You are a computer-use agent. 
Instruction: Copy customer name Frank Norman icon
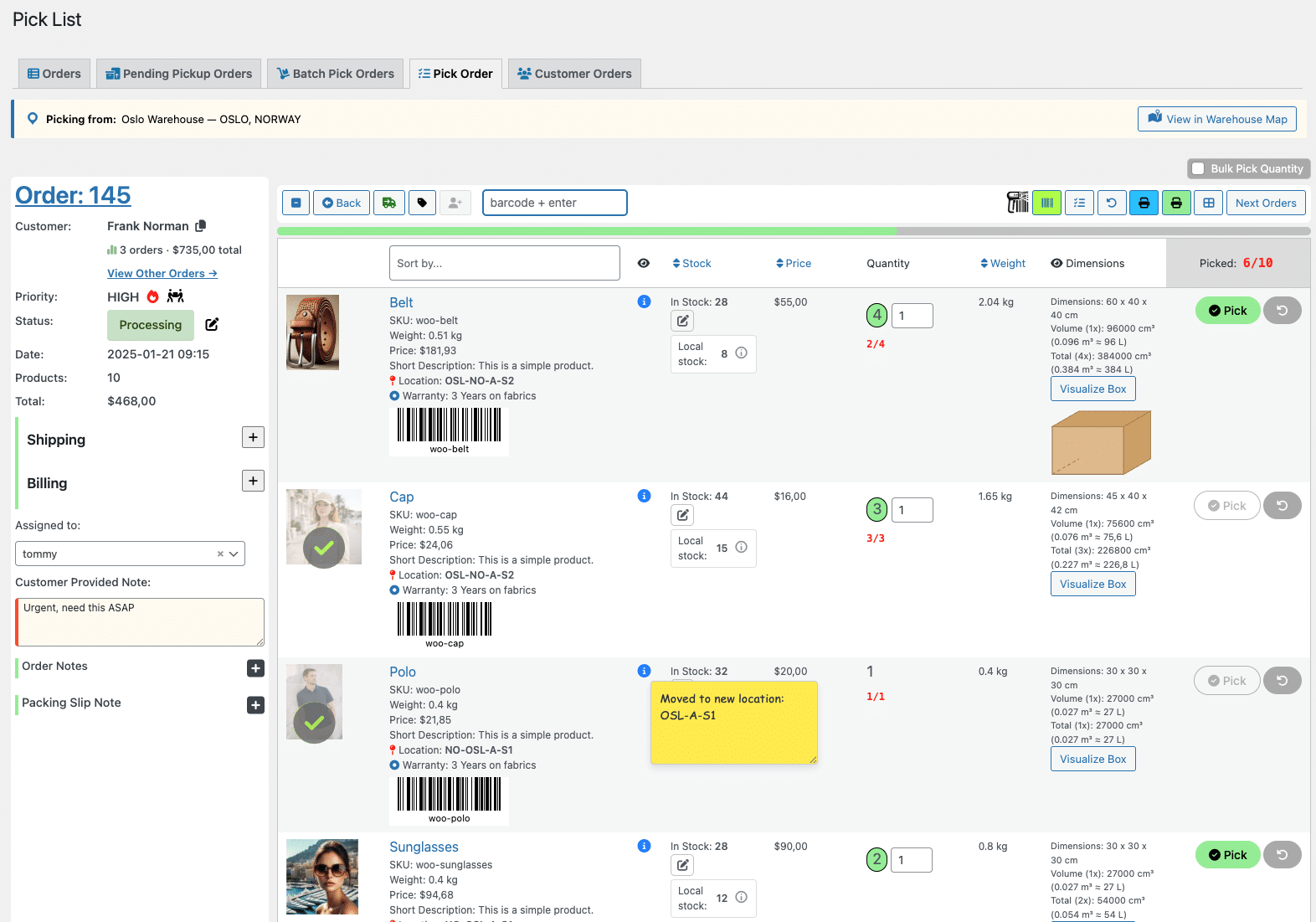pos(201,226)
